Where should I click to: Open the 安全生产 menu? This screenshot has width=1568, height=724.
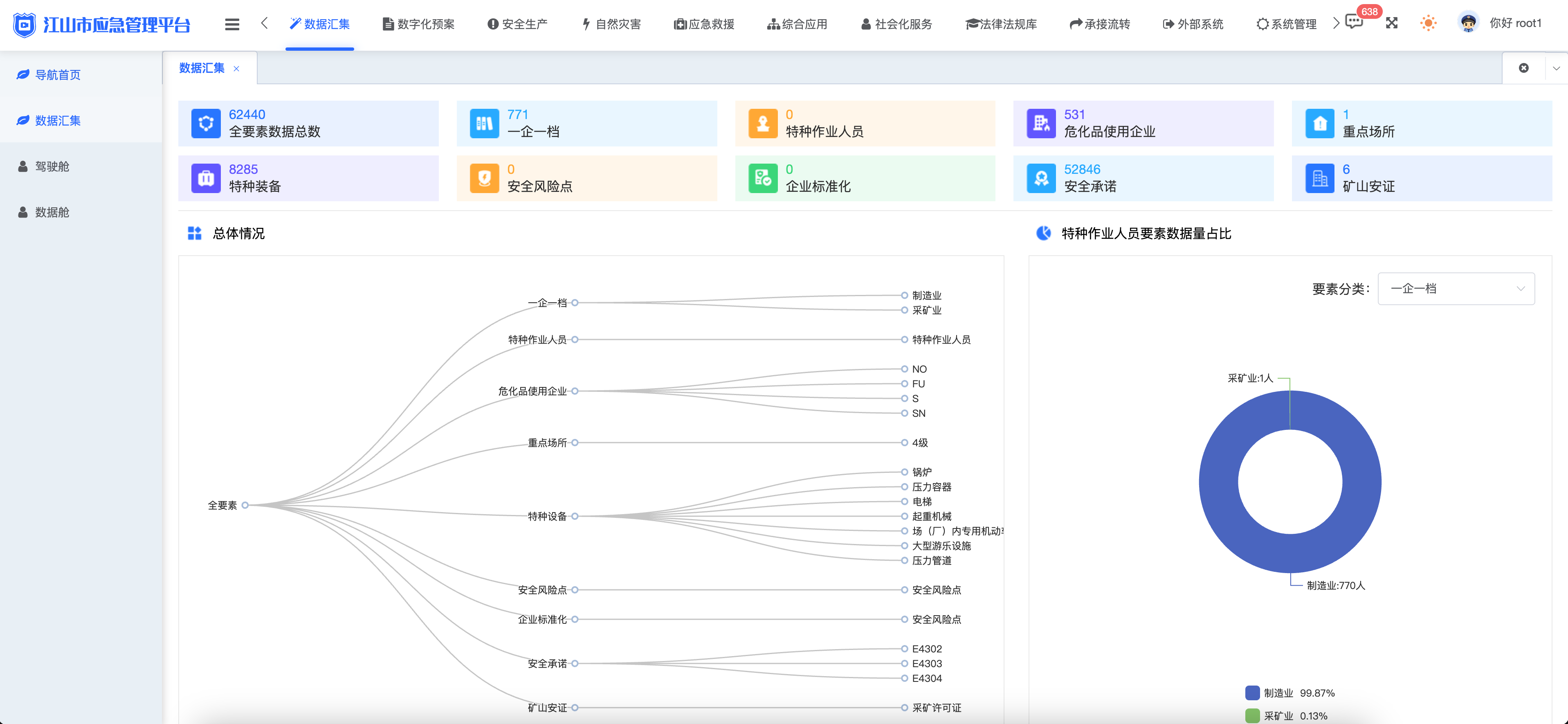517,25
